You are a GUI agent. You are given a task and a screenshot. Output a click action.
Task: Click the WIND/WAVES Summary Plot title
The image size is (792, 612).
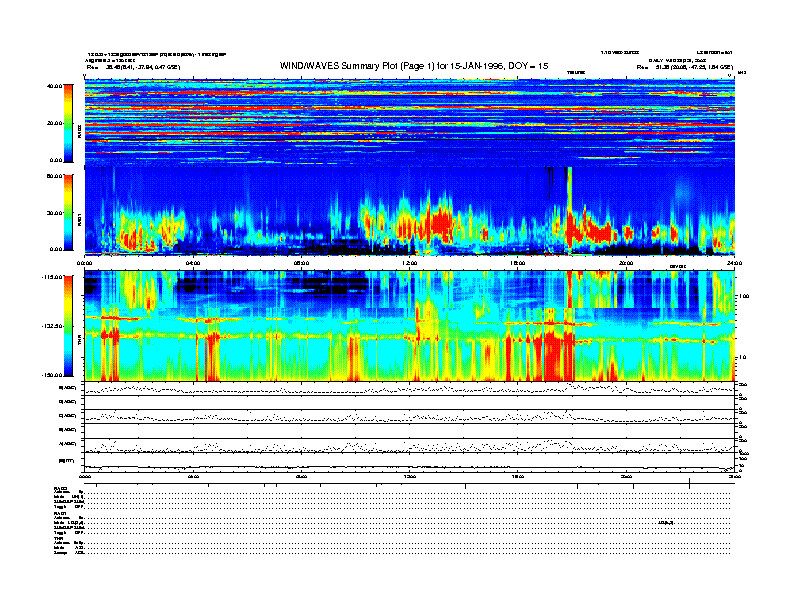pos(414,66)
